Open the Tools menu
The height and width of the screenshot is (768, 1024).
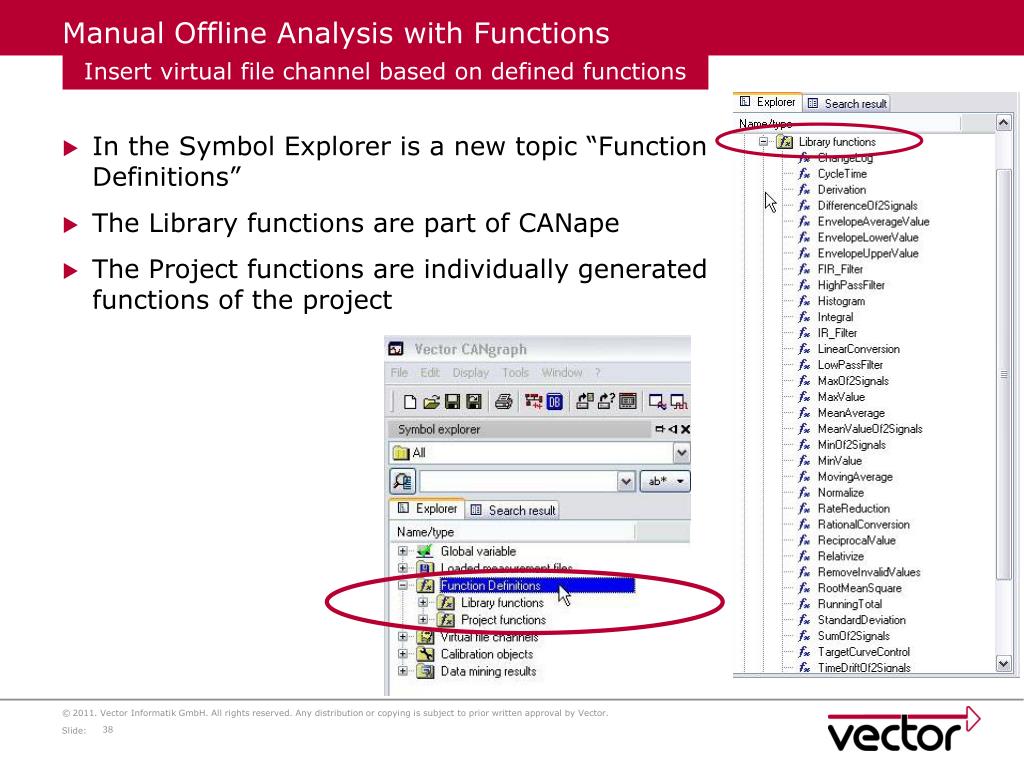tap(515, 372)
